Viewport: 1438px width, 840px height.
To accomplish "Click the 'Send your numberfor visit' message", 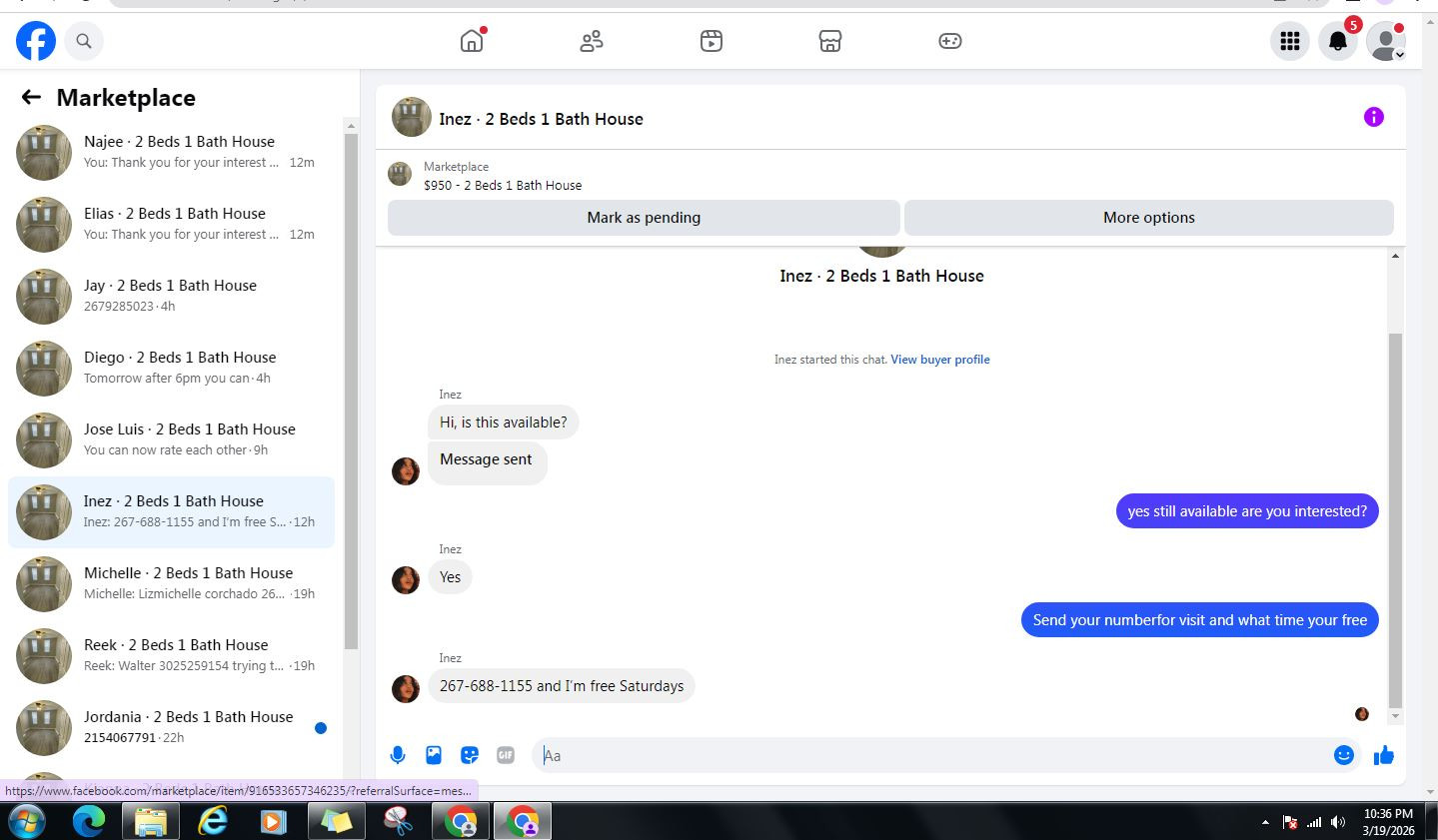I will coord(1200,620).
